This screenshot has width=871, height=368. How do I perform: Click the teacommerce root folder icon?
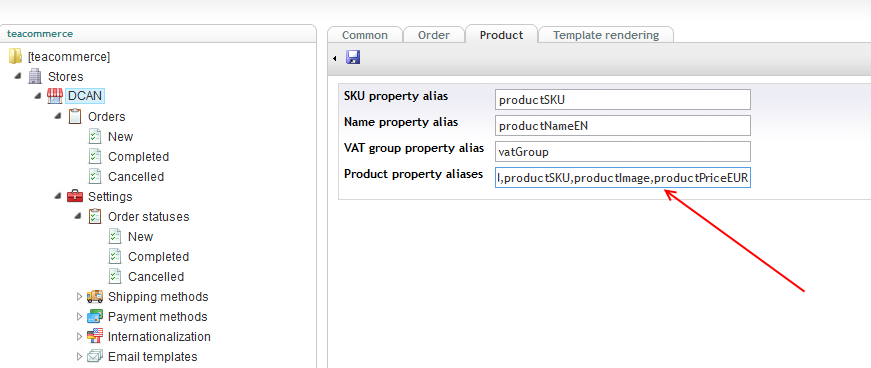point(16,56)
